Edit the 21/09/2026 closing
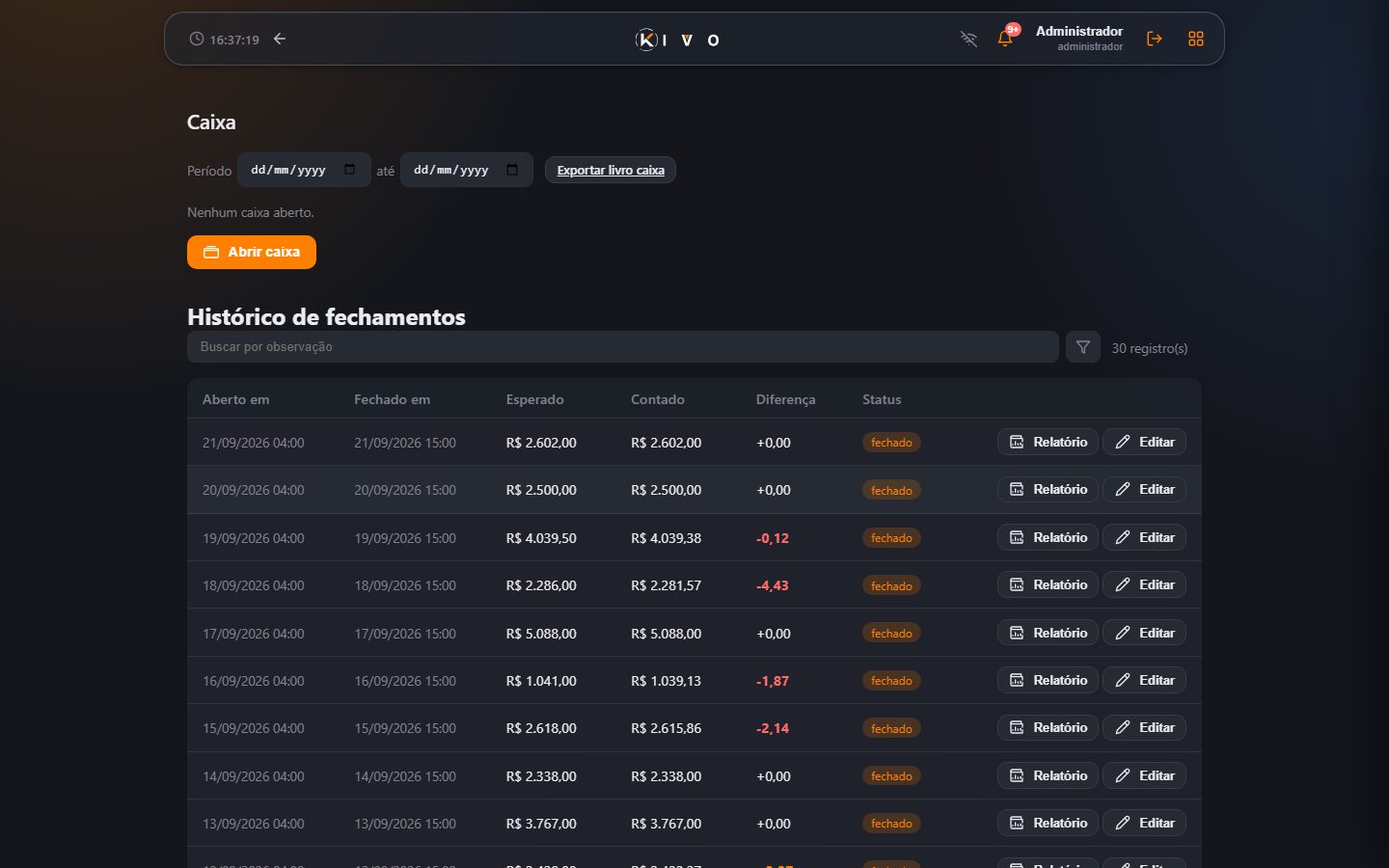This screenshot has width=1389, height=868. coord(1145,442)
